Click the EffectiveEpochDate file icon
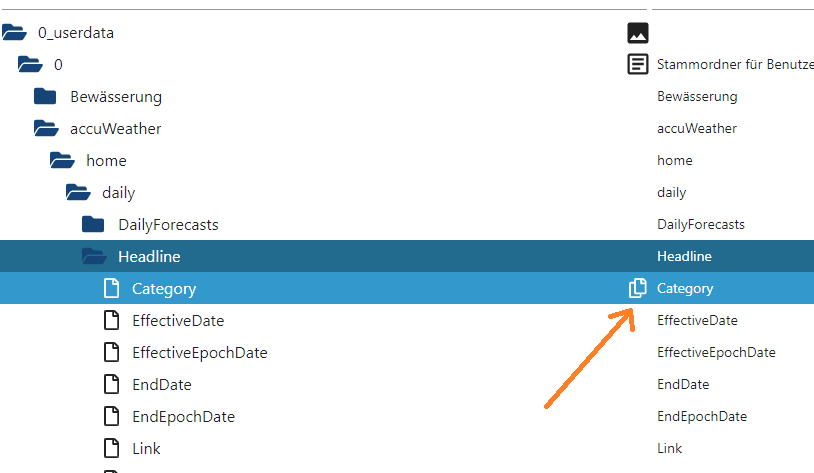The width and height of the screenshot is (814, 473). point(112,352)
